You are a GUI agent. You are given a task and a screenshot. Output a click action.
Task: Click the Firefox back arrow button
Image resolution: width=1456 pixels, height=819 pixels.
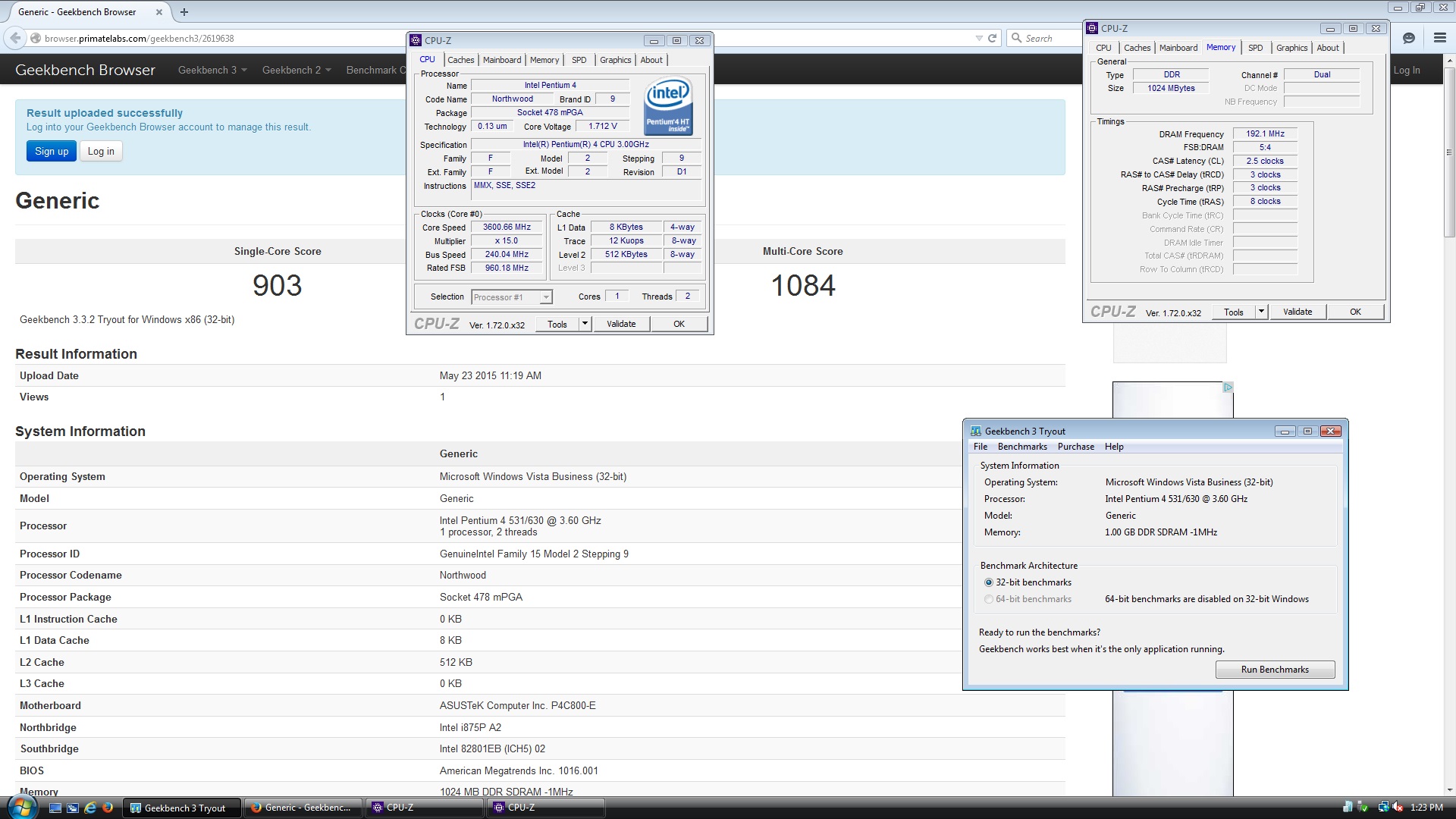(14, 38)
